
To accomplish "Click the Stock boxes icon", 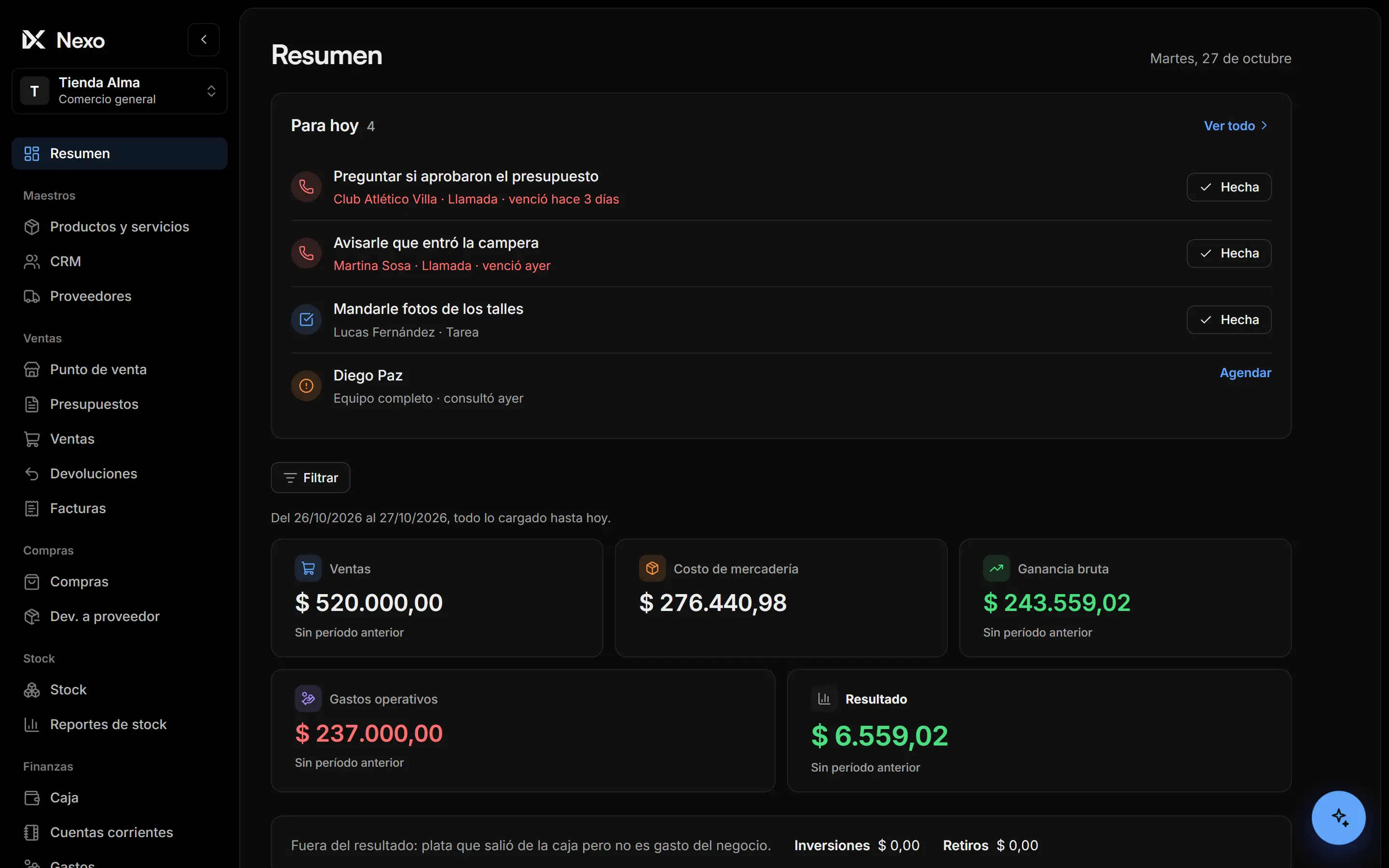I will [32, 690].
